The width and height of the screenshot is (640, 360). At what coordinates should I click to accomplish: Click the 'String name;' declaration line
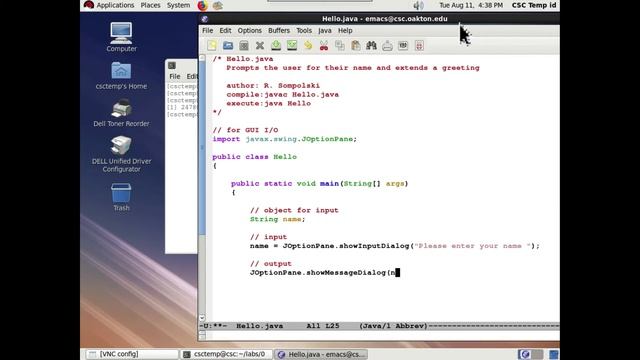[x=278, y=219]
